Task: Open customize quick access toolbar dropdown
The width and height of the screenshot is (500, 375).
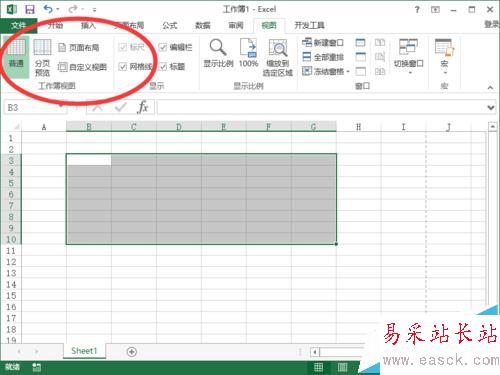Action: click(94, 10)
